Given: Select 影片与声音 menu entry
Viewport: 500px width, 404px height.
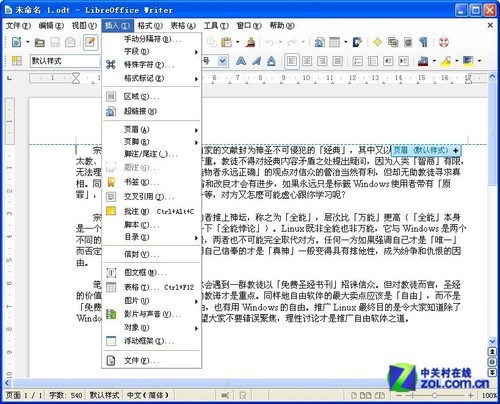Looking at the screenshot, I should click(x=152, y=314).
